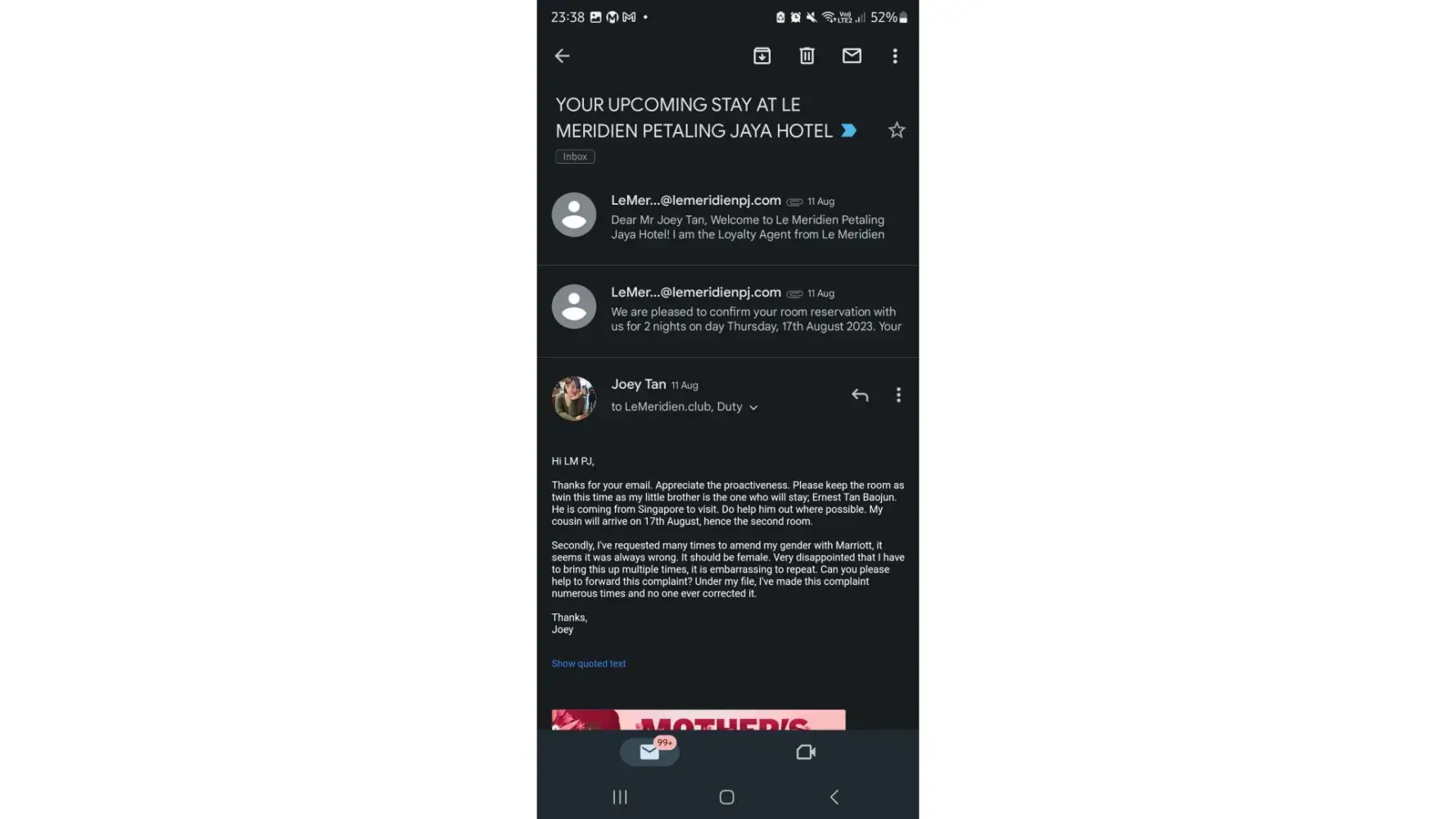
Task: Tap the Android home button
Action: coord(726,797)
